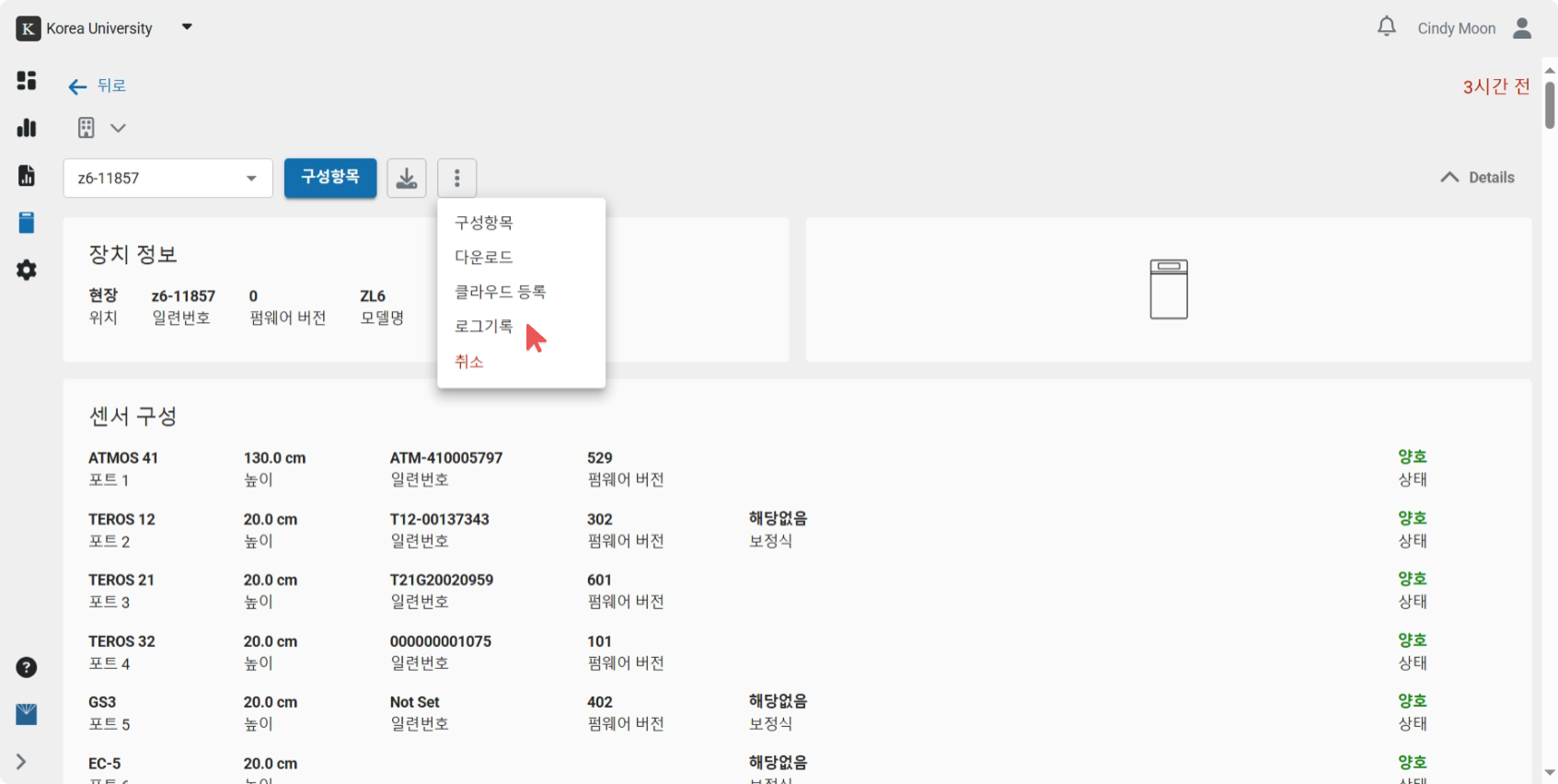Click the 센서 구성 heading
This screenshot has height=784, width=1558.
(x=133, y=416)
